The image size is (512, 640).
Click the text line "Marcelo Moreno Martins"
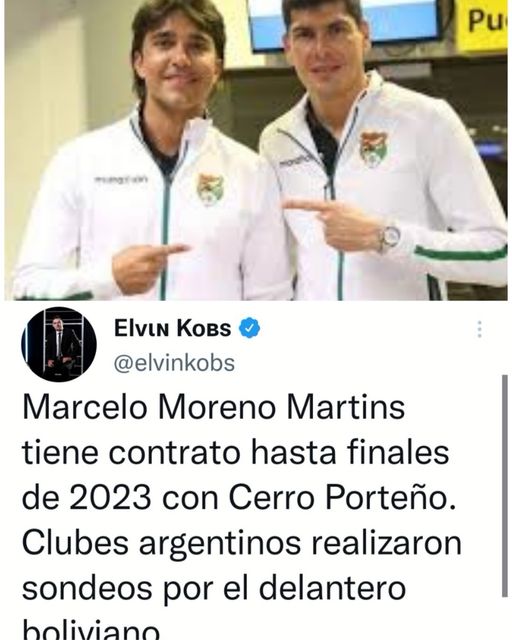coord(213,407)
